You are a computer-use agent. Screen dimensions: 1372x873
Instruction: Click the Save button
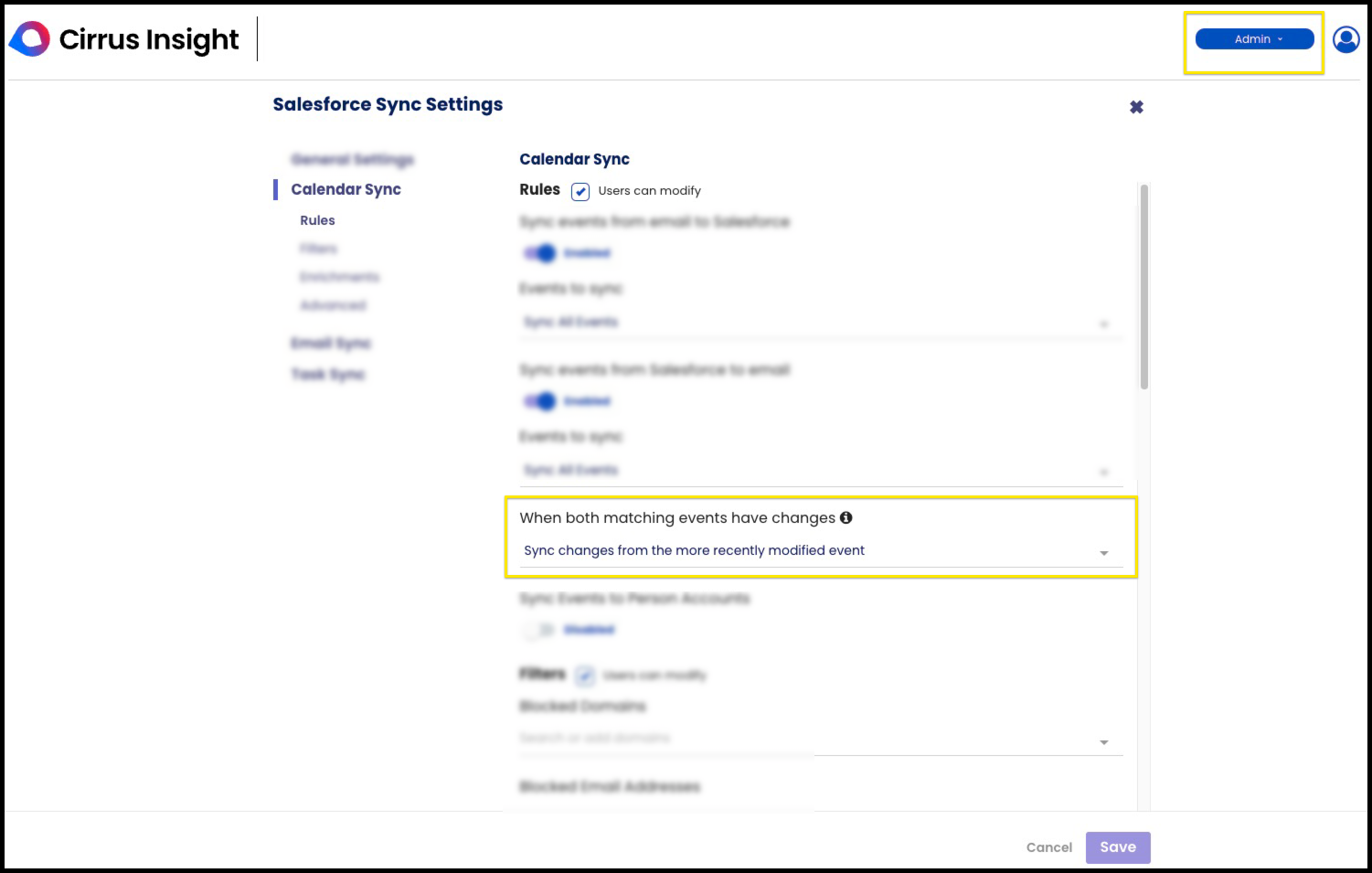tap(1118, 847)
